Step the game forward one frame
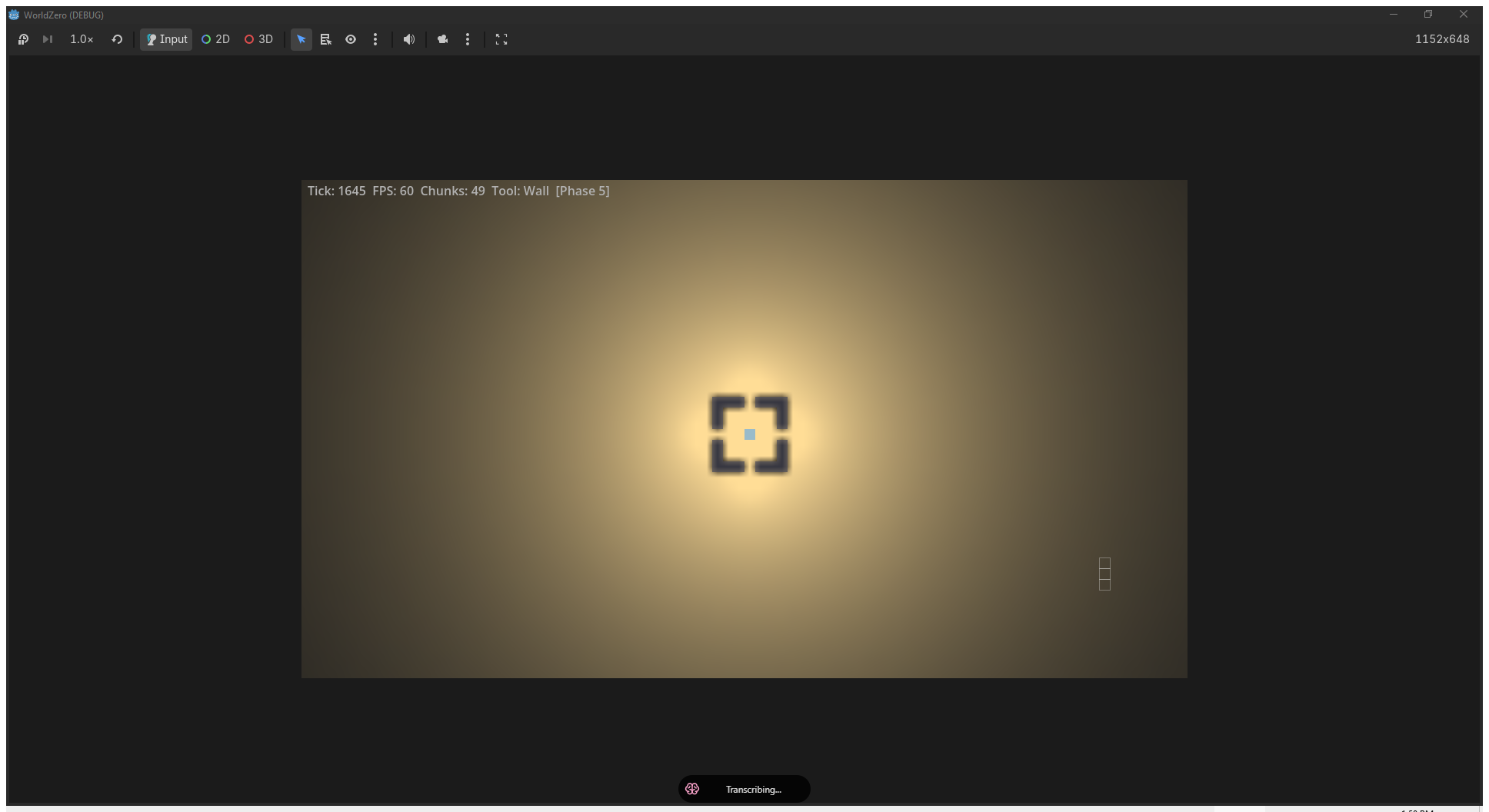The width and height of the screenshot is (1489, 812). 48,39
